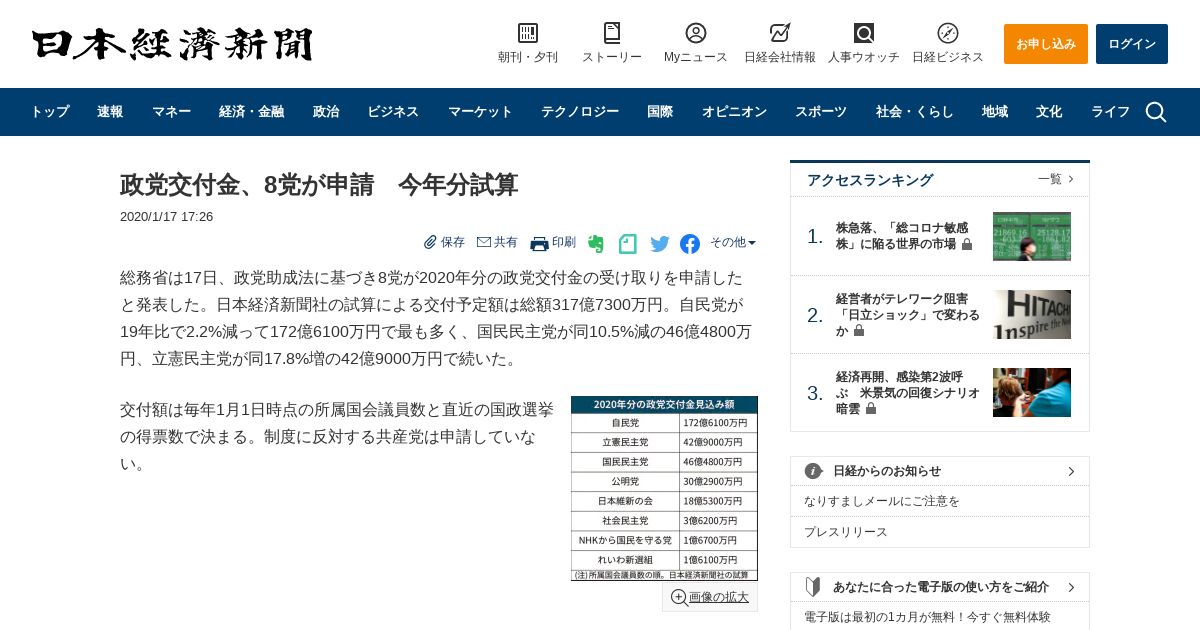Select the 文化 navigation item
This screenshot has width=1200, height=630.
tap(1049, 112)
